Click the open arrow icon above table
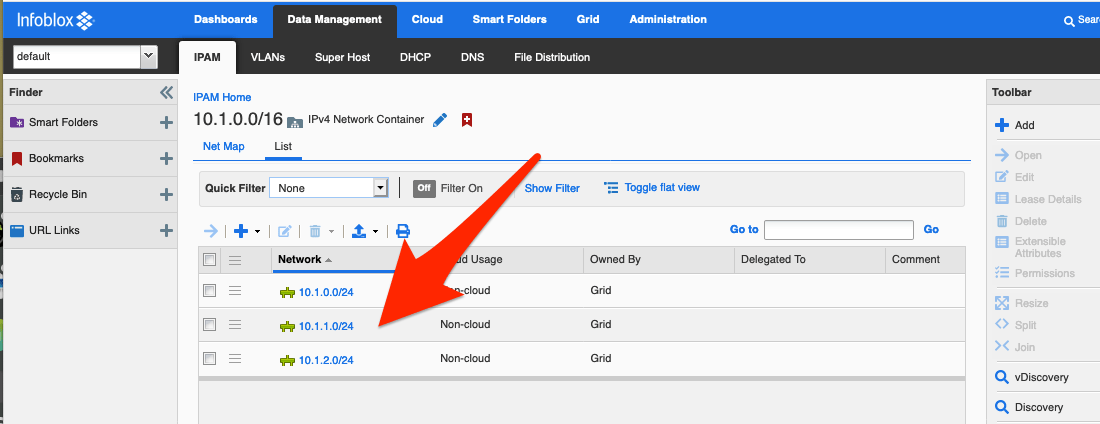The image size is (1100, 424). (210, 230)
